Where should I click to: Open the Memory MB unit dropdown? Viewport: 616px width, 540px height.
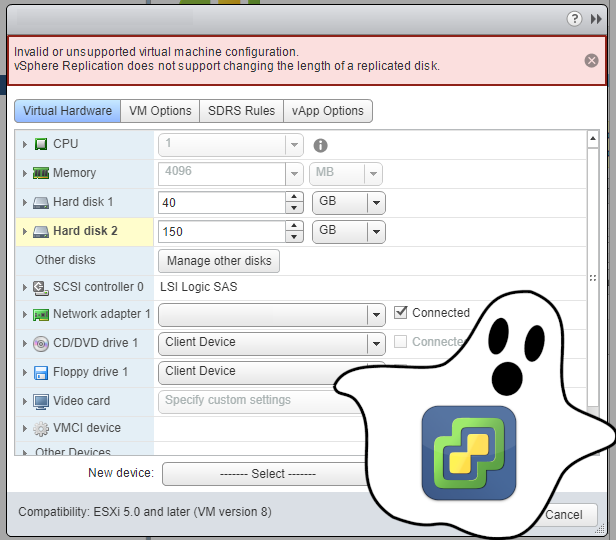[346, 174]
